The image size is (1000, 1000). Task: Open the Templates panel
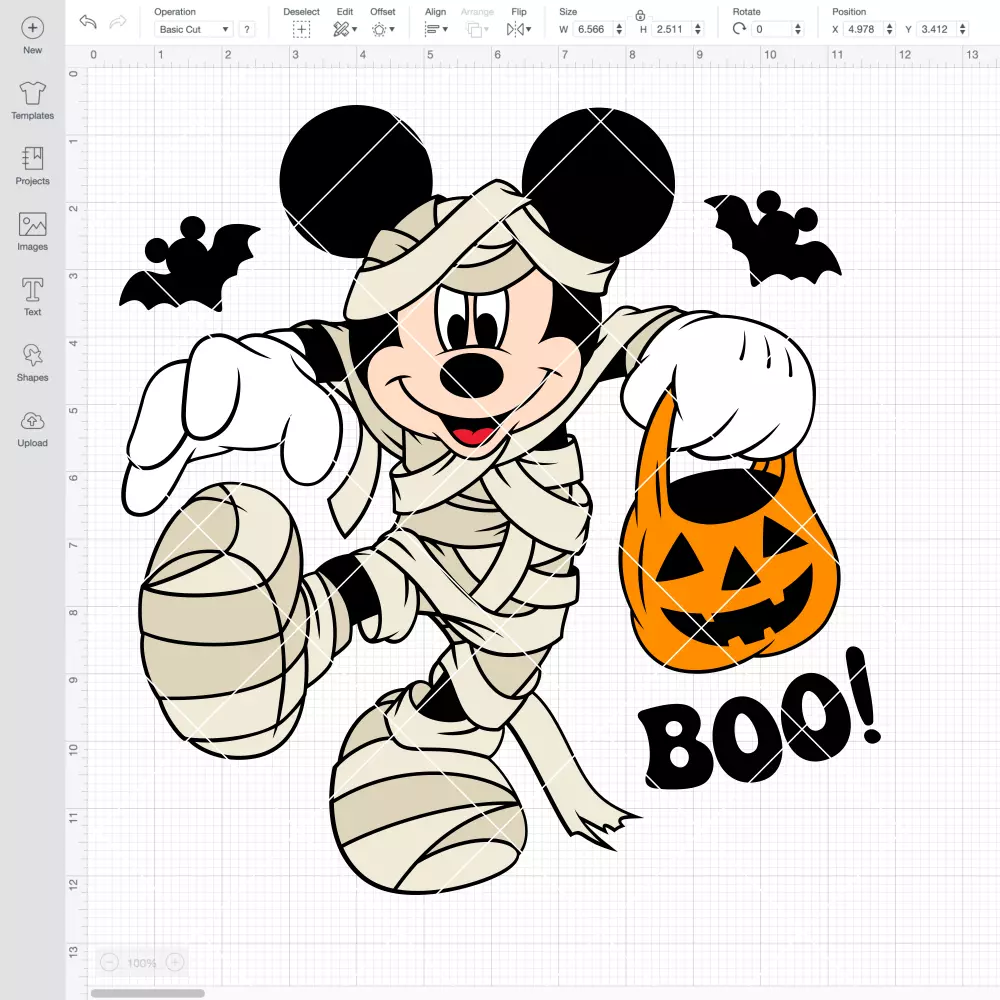pyautogui.click(x=33, y=101)
